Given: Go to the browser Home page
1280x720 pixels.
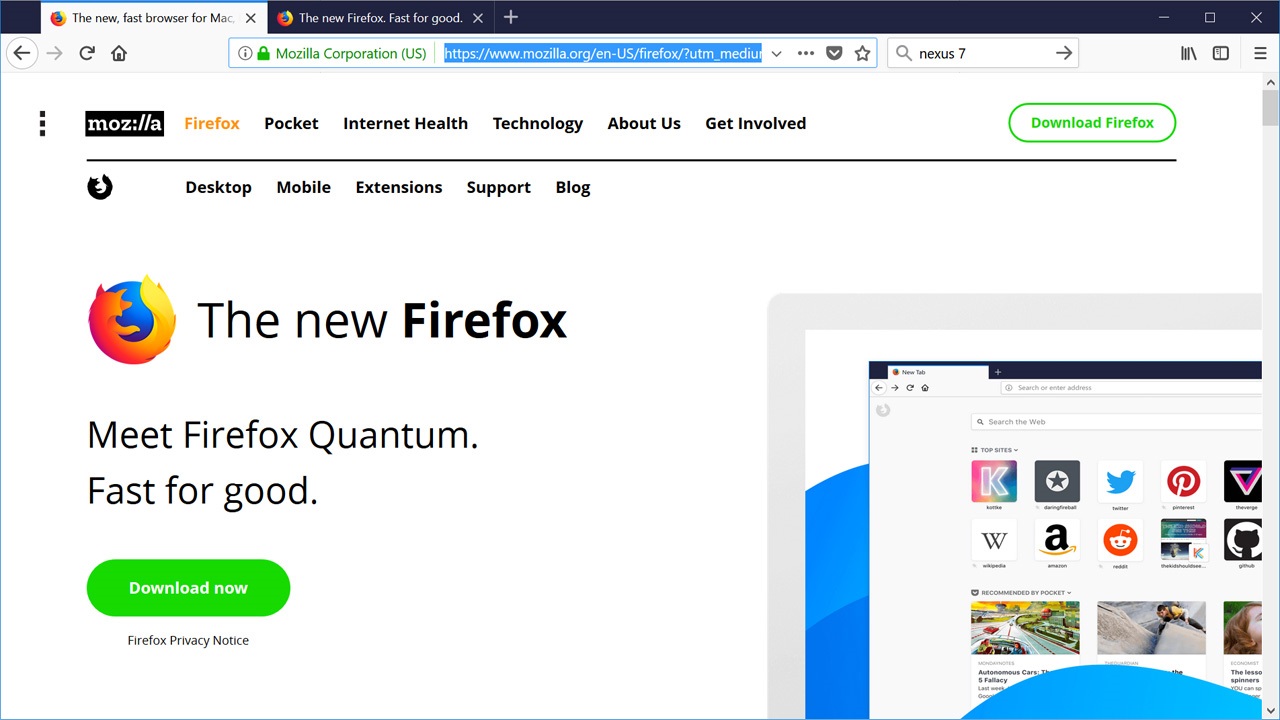Looking at the screenshot, I should (119, 53).
